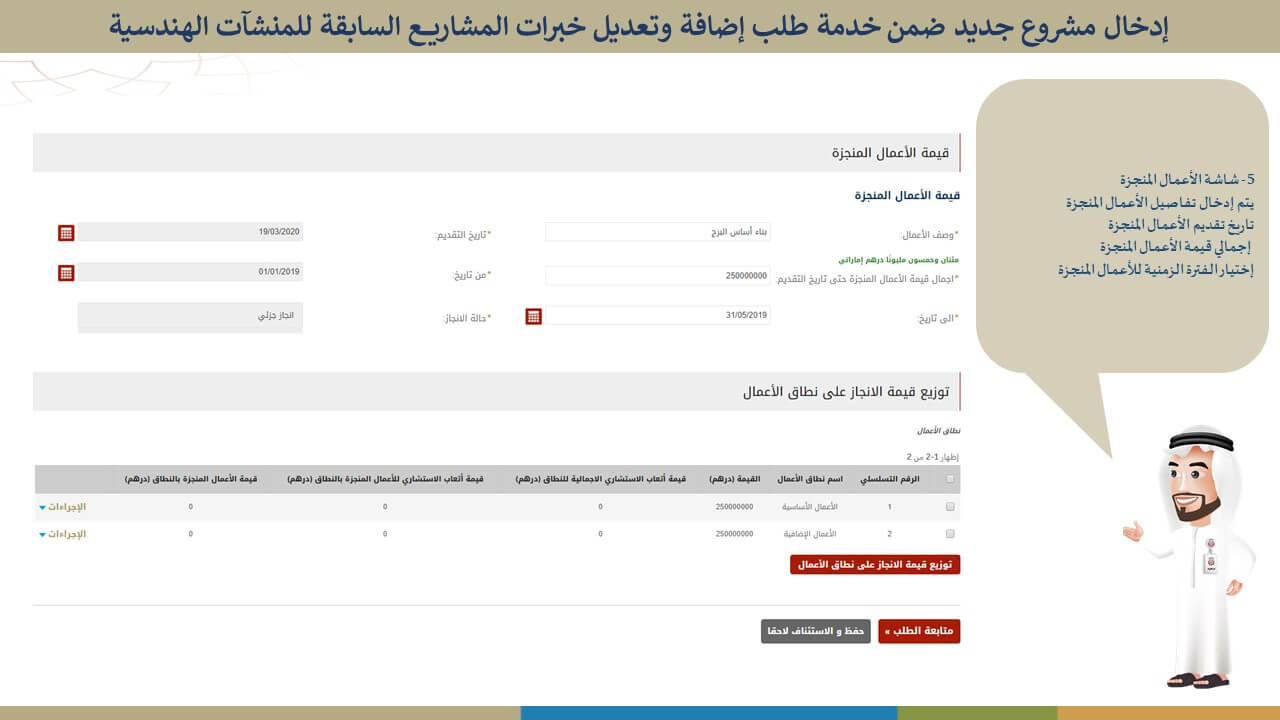Toggle the select-all checkbox in table header
1280x720 pixels.
pos(949,479)
